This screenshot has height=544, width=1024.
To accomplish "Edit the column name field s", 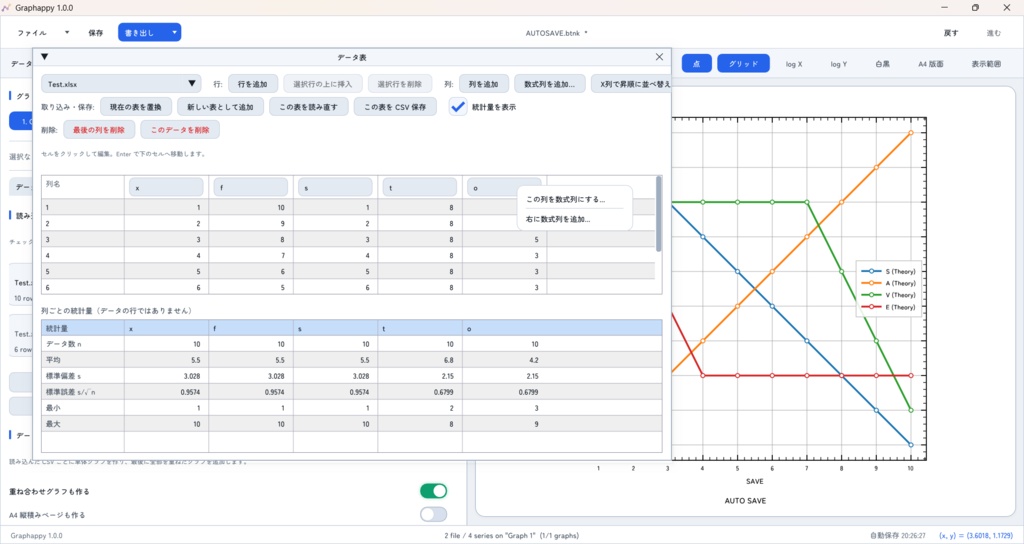I will (x=335, y=187).
